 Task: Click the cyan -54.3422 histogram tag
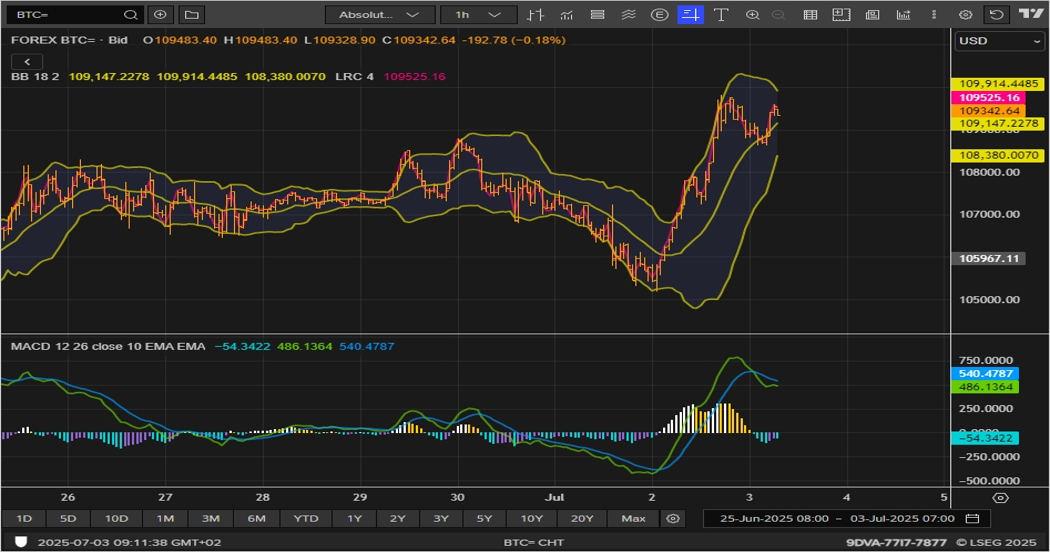(x=984, y=438)
